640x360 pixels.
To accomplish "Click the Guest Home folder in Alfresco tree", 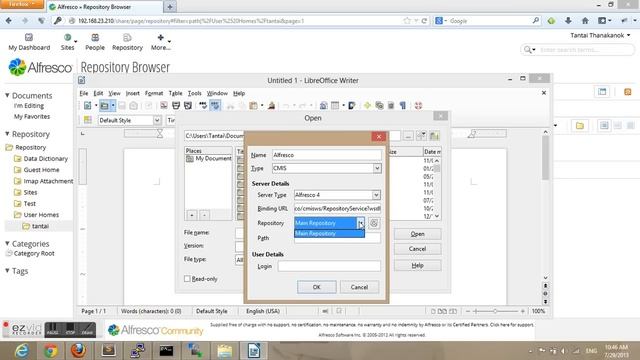I will click(41, 170).
